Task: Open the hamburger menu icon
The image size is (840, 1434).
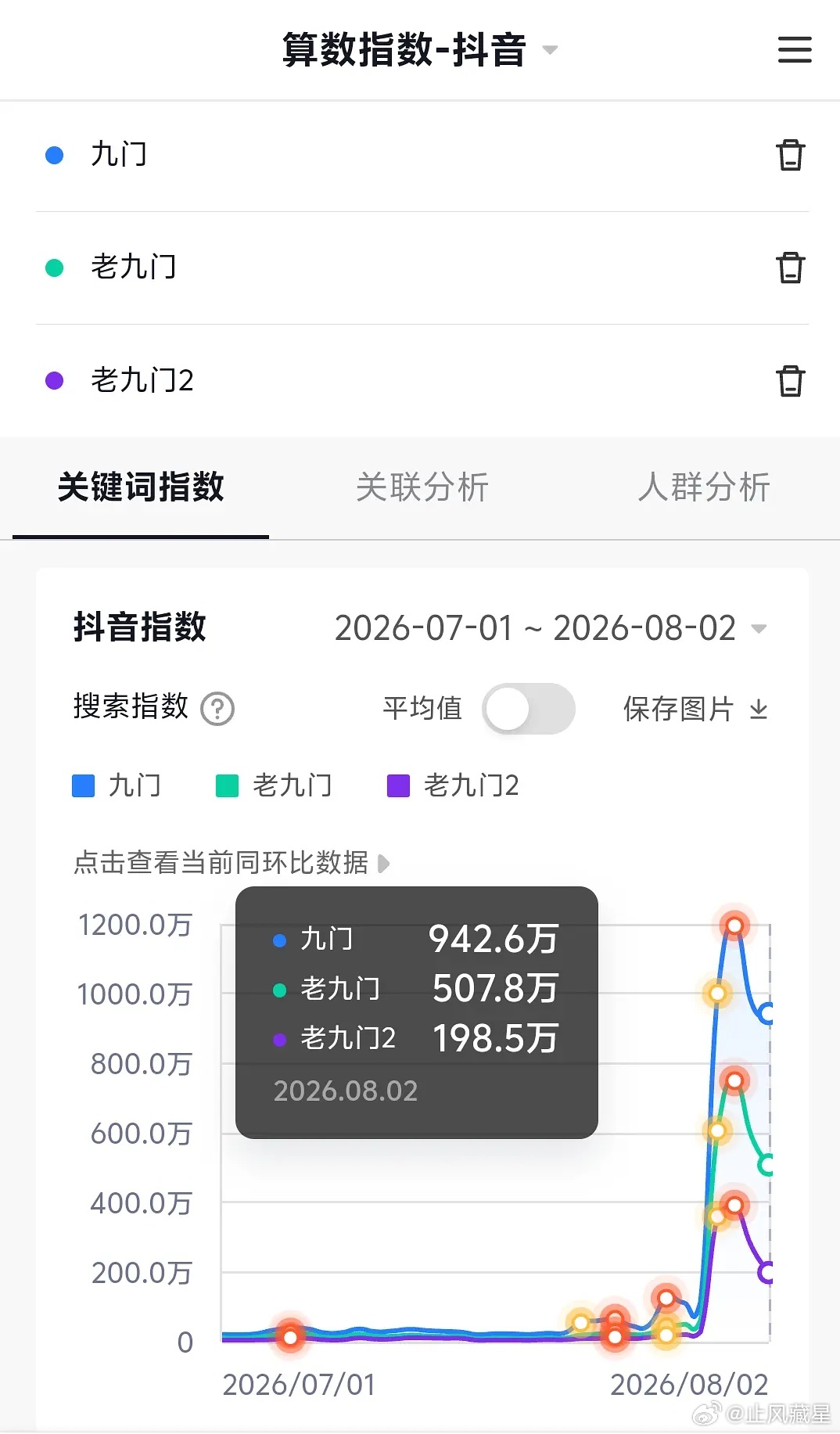Action: pyautogui.click(x=795, y=49)
